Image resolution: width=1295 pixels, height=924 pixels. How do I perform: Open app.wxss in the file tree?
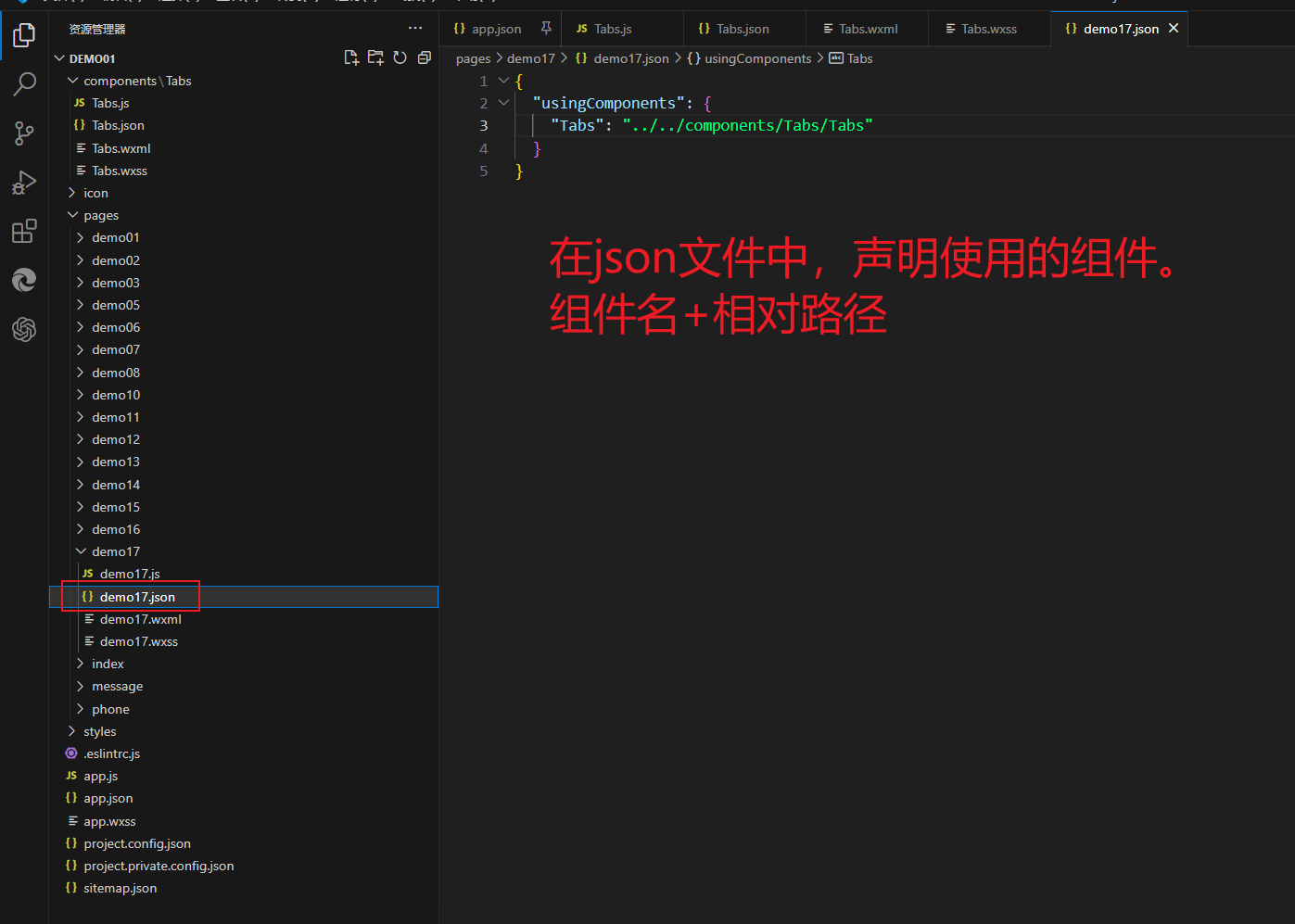click(x=243, y=821)
